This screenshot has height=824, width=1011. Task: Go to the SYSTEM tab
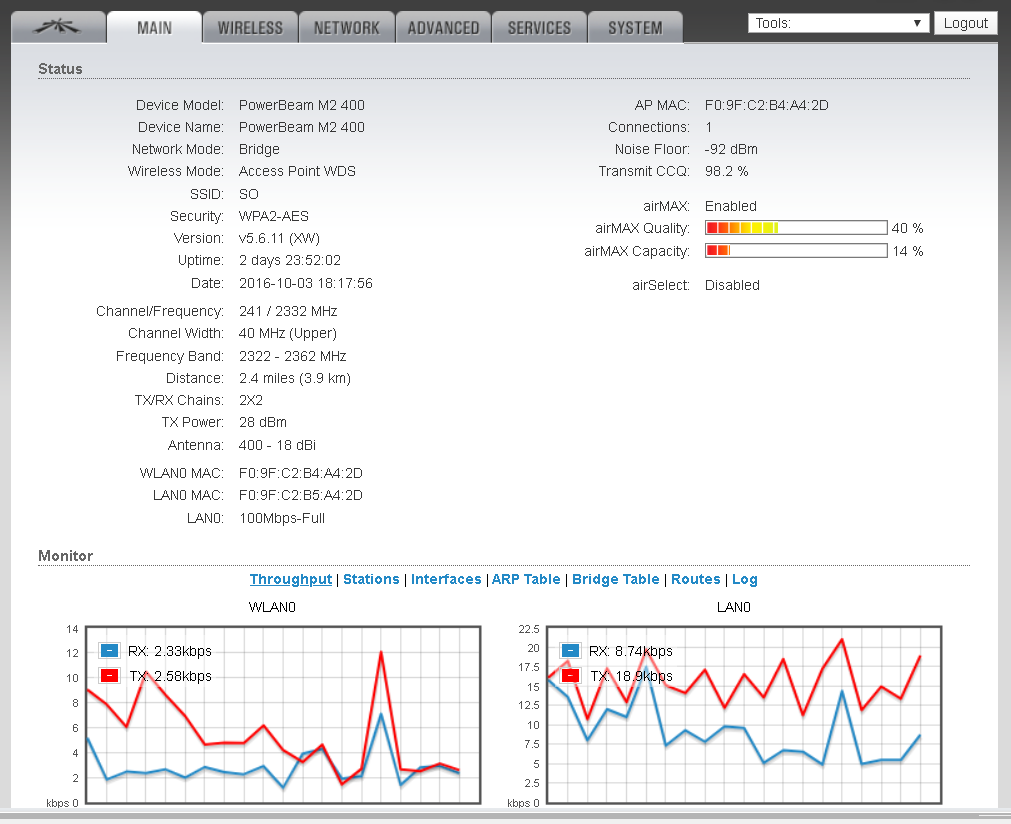click(x=635, y=27)
